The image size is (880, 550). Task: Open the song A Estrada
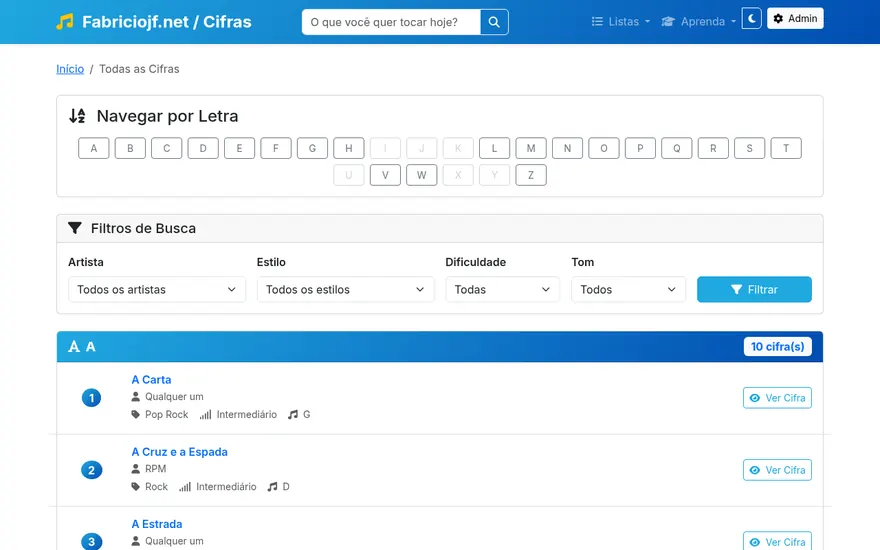point(157,524)
